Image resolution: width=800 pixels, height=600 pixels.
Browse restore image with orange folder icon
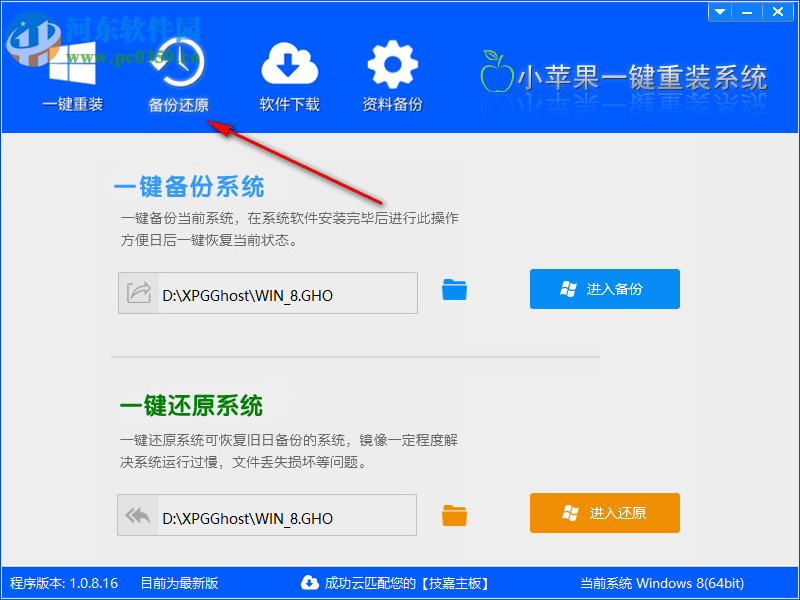click(454, 515)
